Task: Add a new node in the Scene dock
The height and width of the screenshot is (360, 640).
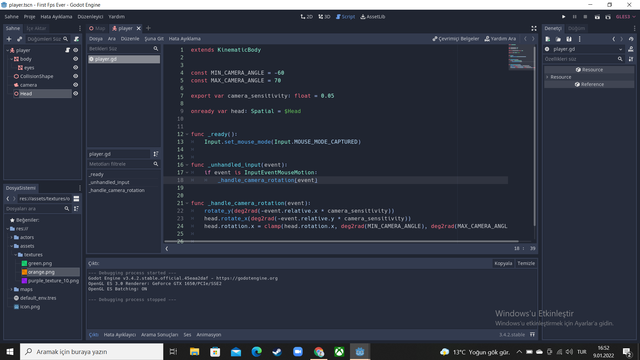Action: [x=9, y=39]
